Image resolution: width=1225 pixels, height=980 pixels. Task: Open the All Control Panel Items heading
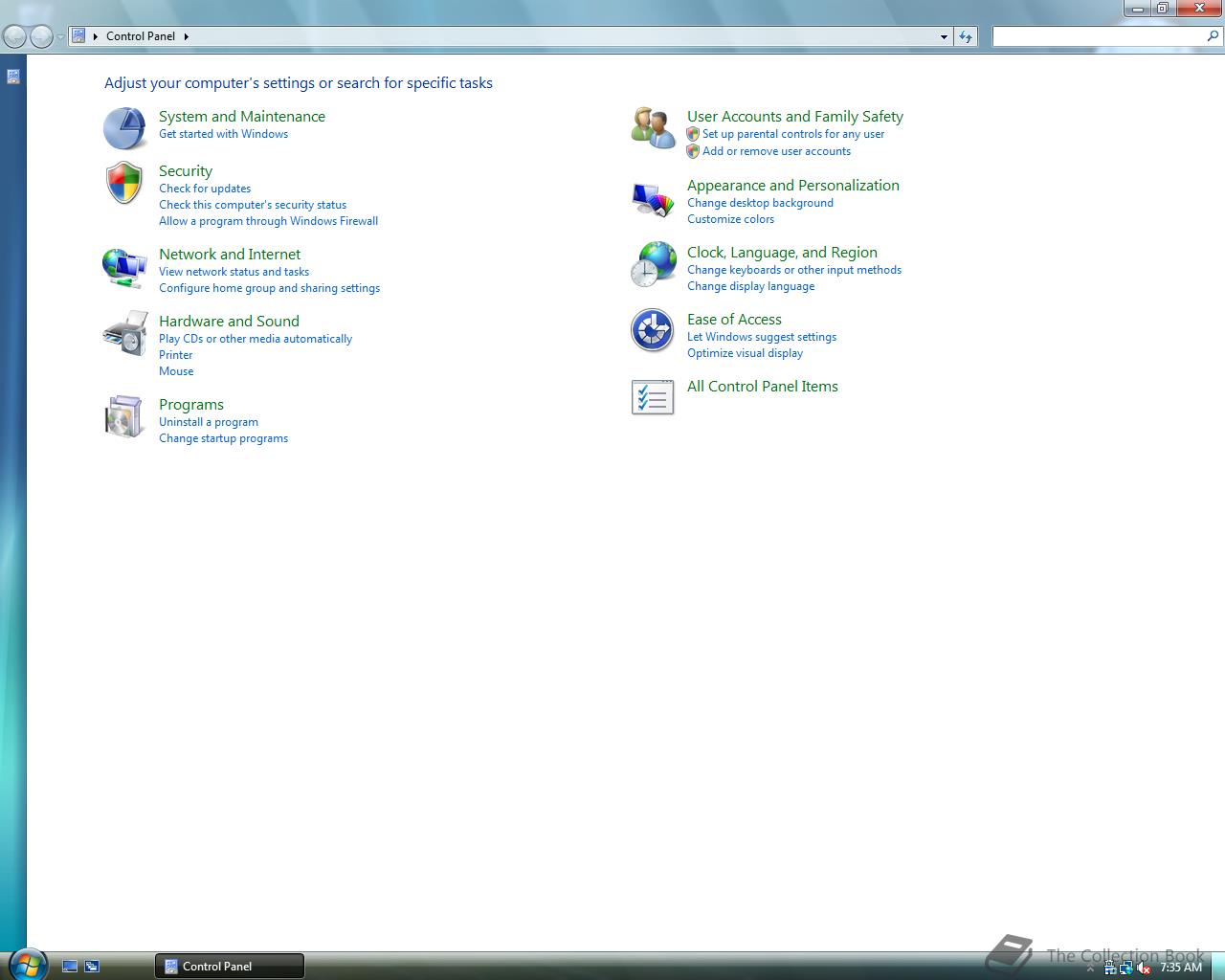tap(763, 386)
